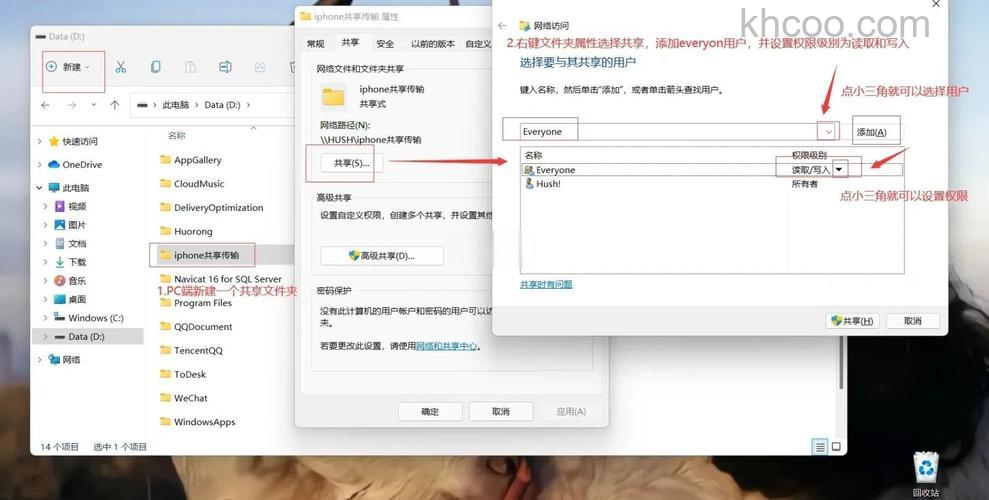Image resolution: width=989 pixels, height=500 pixels.
Task: Select Navicat 16 for SQL Server folder
Action: point(221,279)
